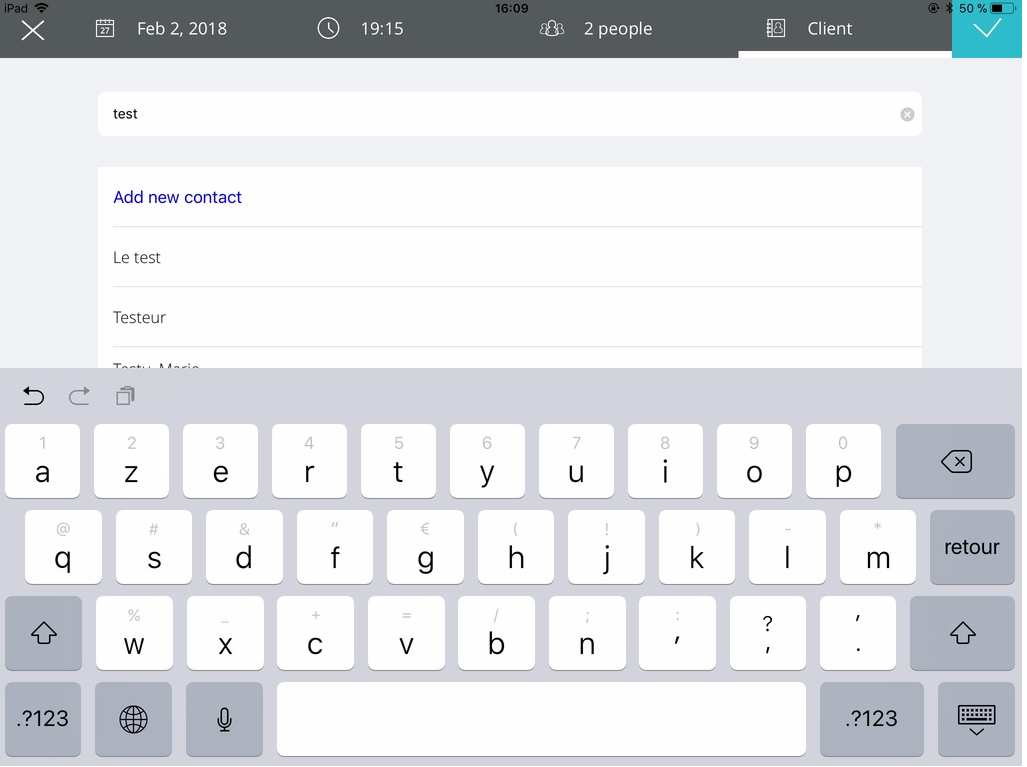This screenshot has height=767, width=1027.
Task: Switch keyboard language with globe key
Action: 133,719
